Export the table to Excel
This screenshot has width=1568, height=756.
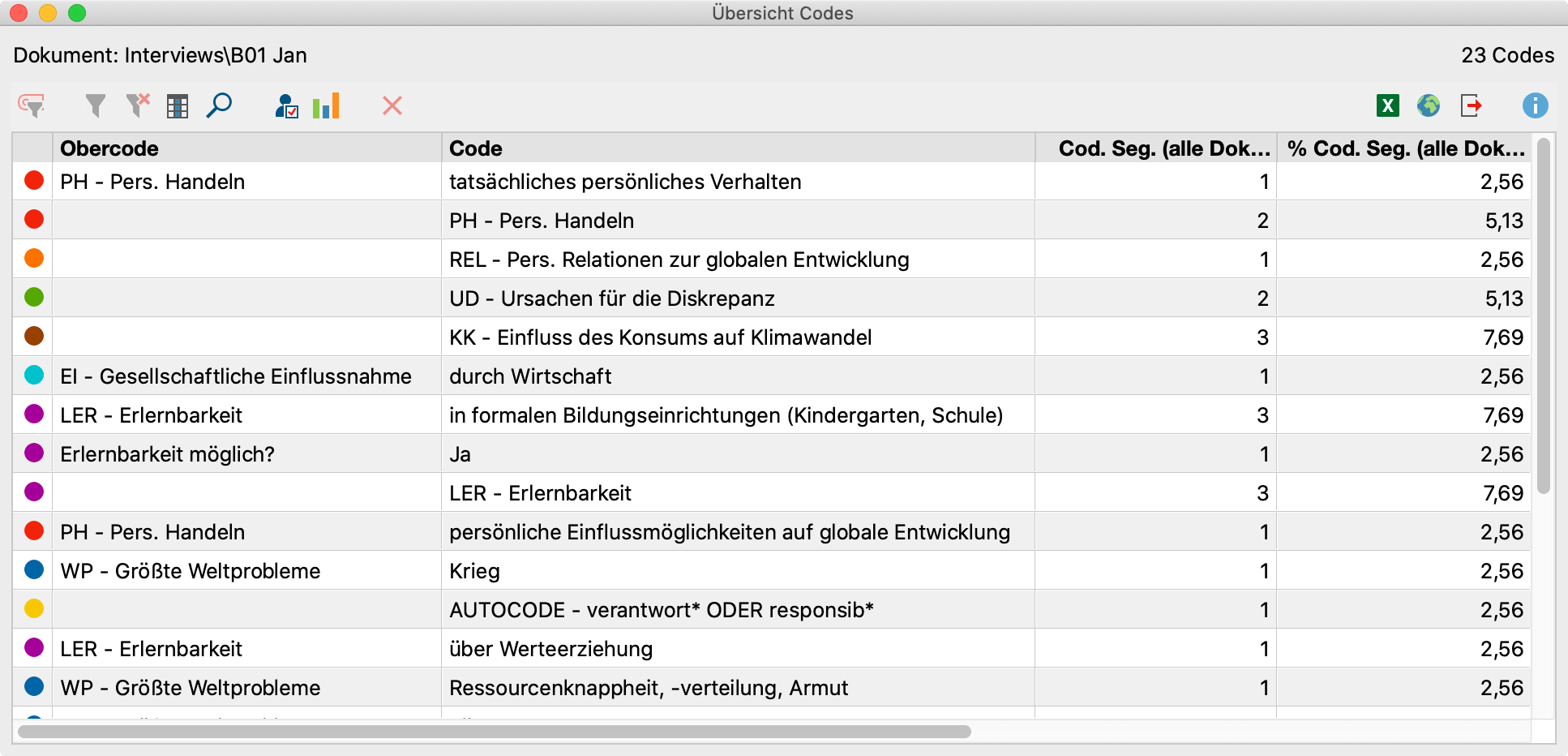point(1389,105)
